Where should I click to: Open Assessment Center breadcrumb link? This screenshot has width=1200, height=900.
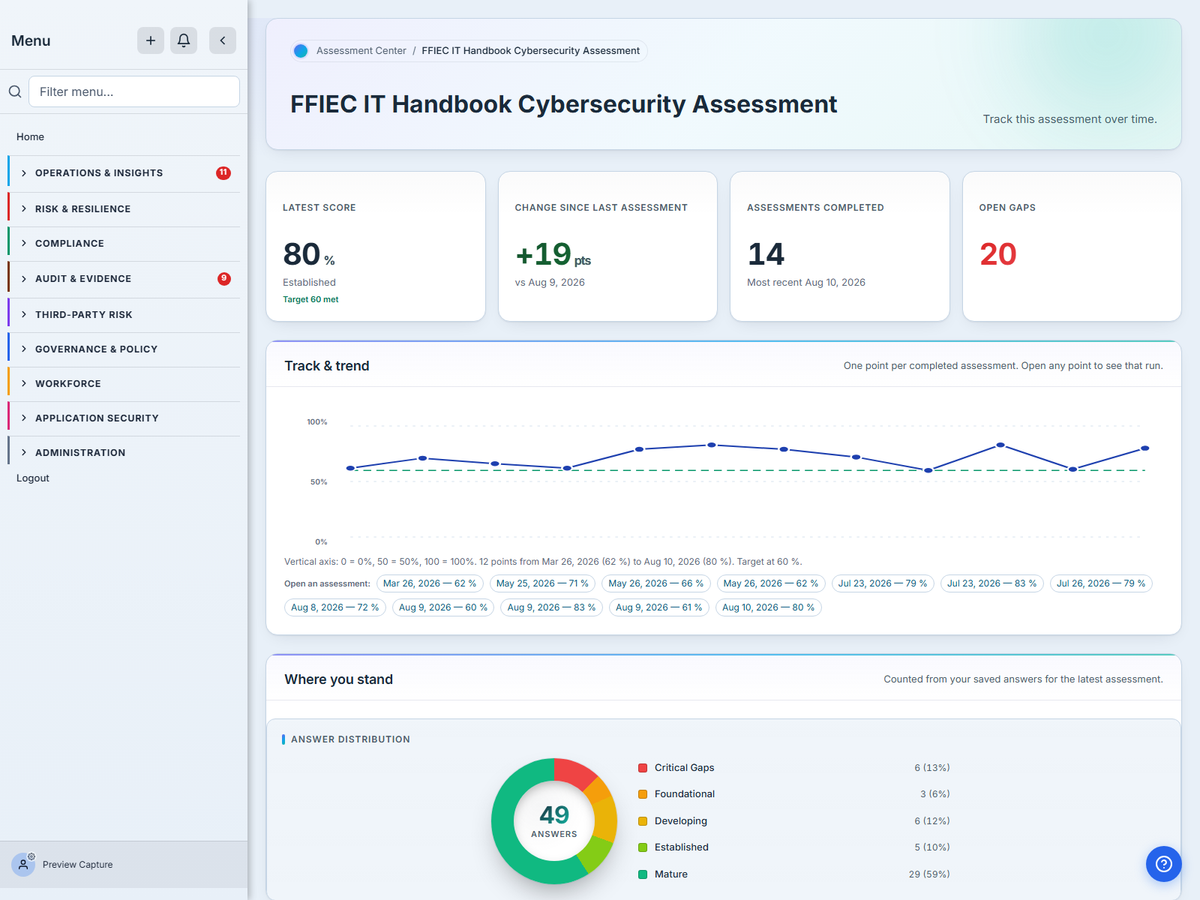(x=361, y=50)
